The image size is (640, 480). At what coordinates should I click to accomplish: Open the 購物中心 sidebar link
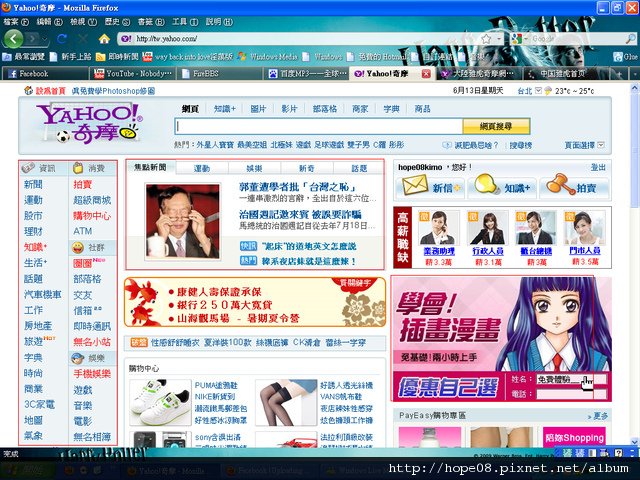tap(92, 216)
